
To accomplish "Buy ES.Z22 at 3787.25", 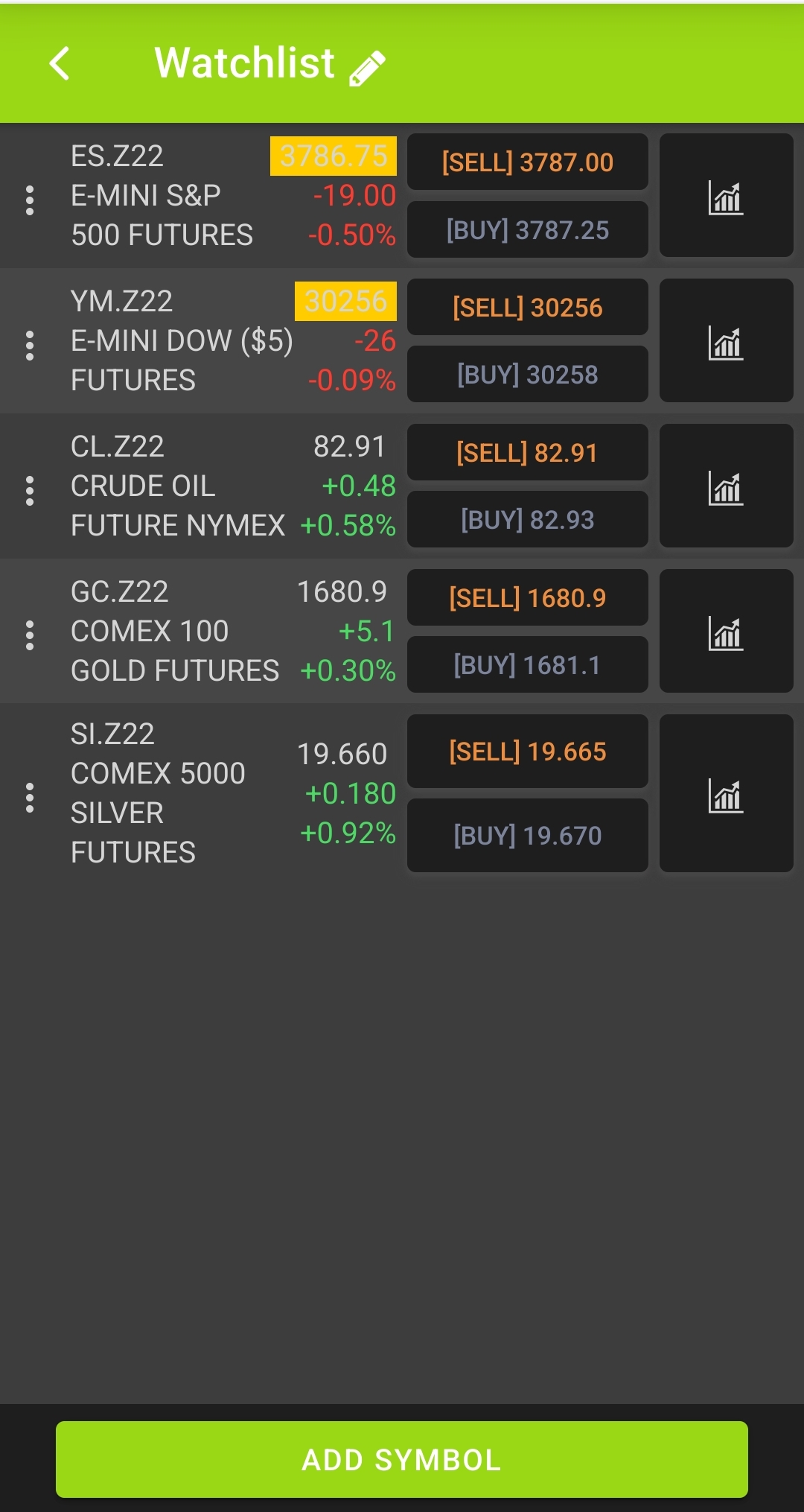I will (527, 230).
